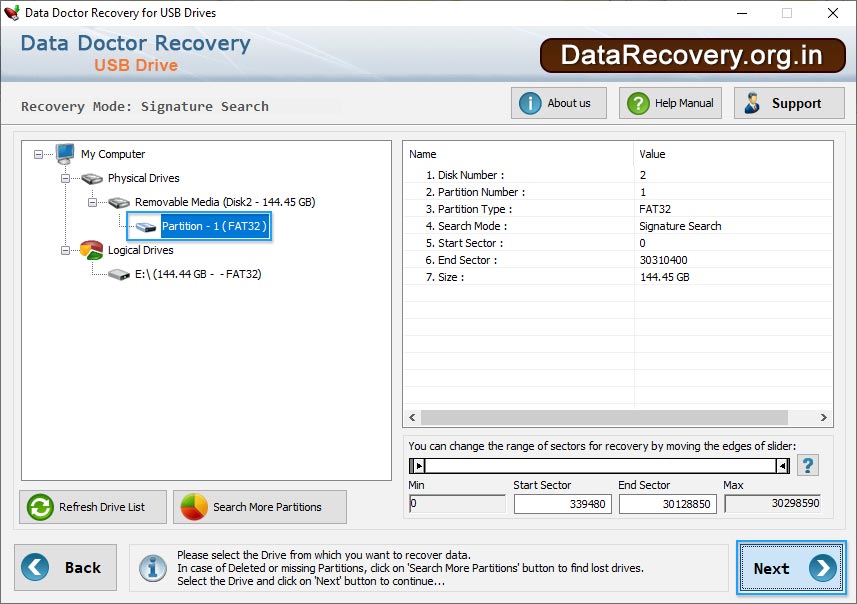Click the table's right scroll arrow
857x604 pixels.
coord(824,418)
